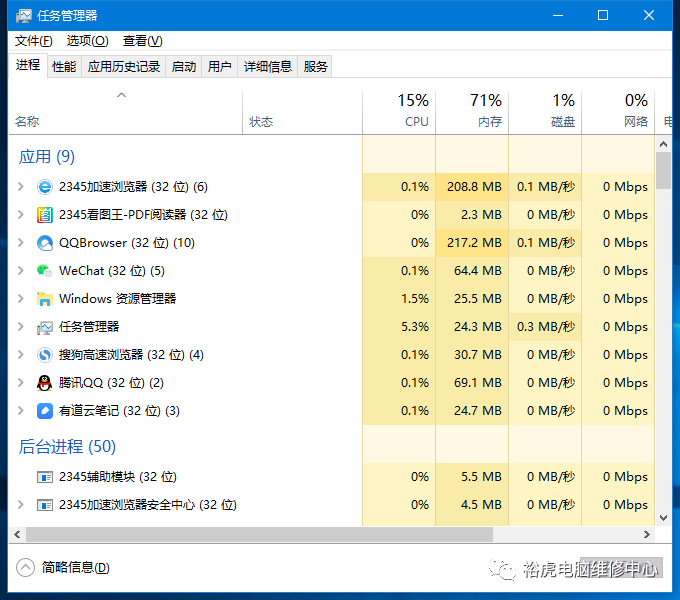Click the horizontal scrollbar thumb
The image size is (680, 600).
tap(259, 535)
